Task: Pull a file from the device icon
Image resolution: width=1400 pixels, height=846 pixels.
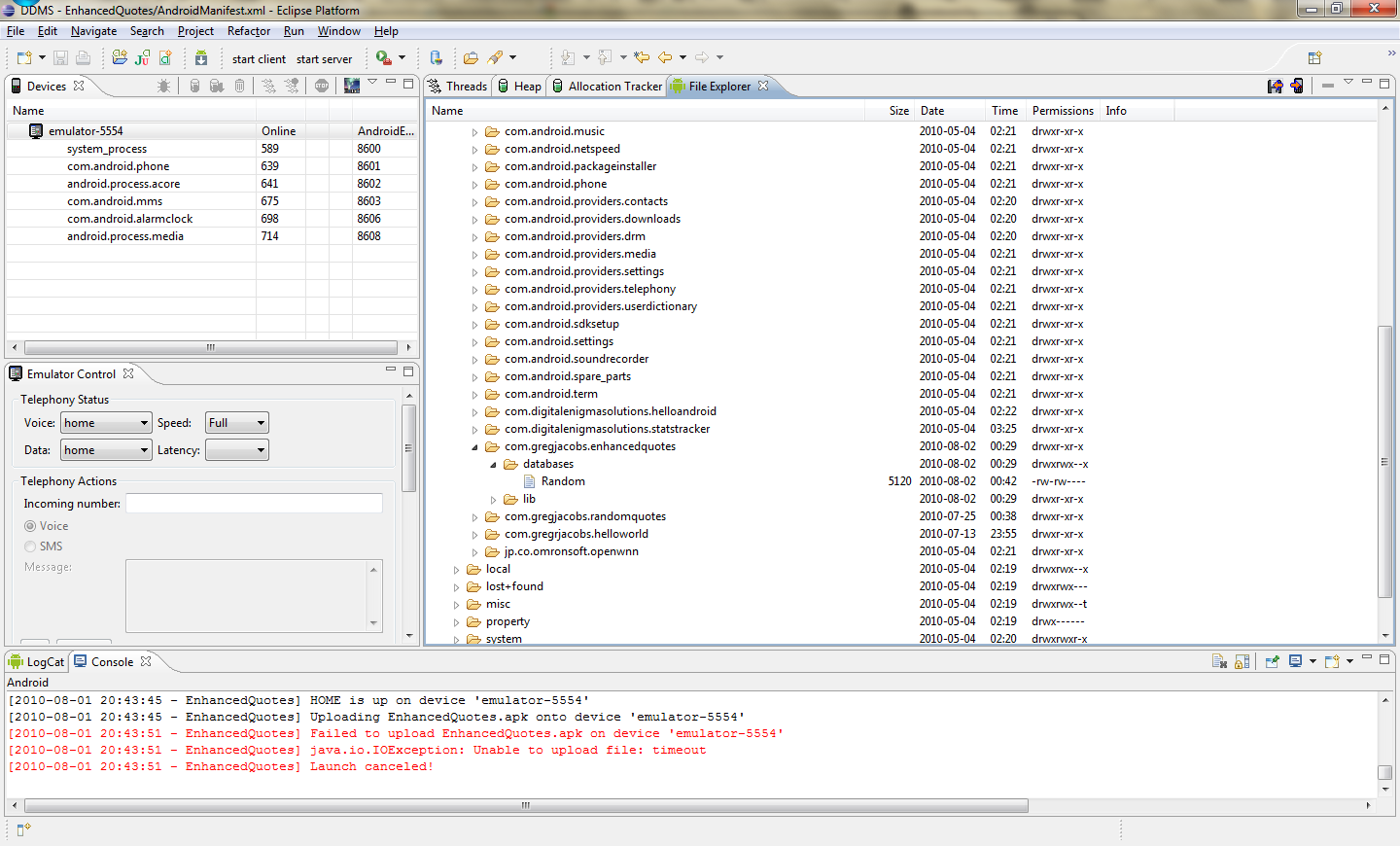Action: pyautogui.click(x=1276, y=87)
